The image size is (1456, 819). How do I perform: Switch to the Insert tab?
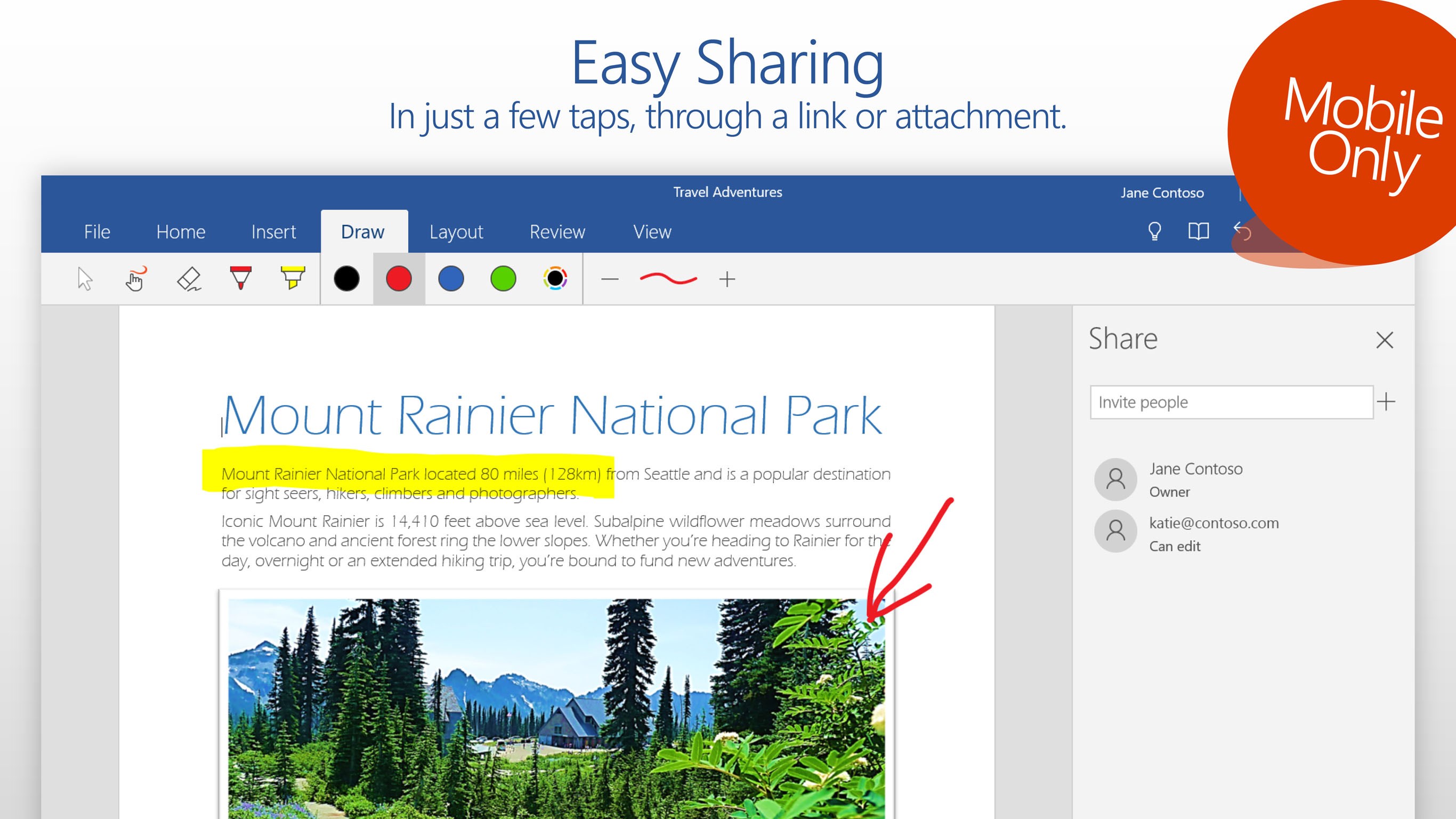pos(273,232)
